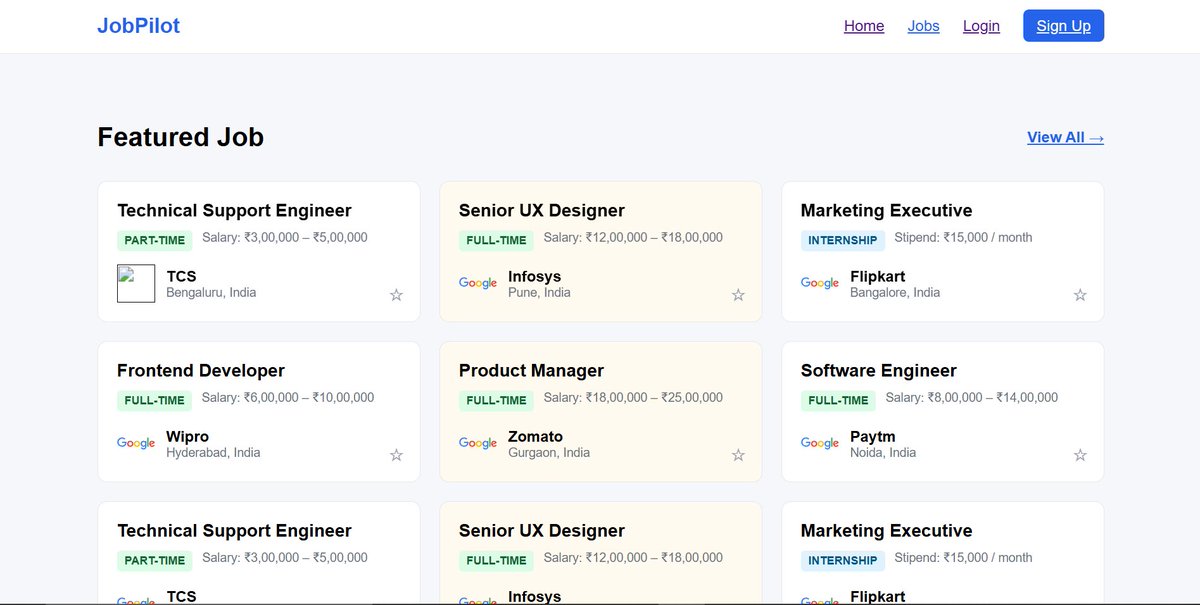Open the Software Engineer job title
The height and width of the screenshot is (605, 1200).
pyautogui.click(x=879, y=370)
